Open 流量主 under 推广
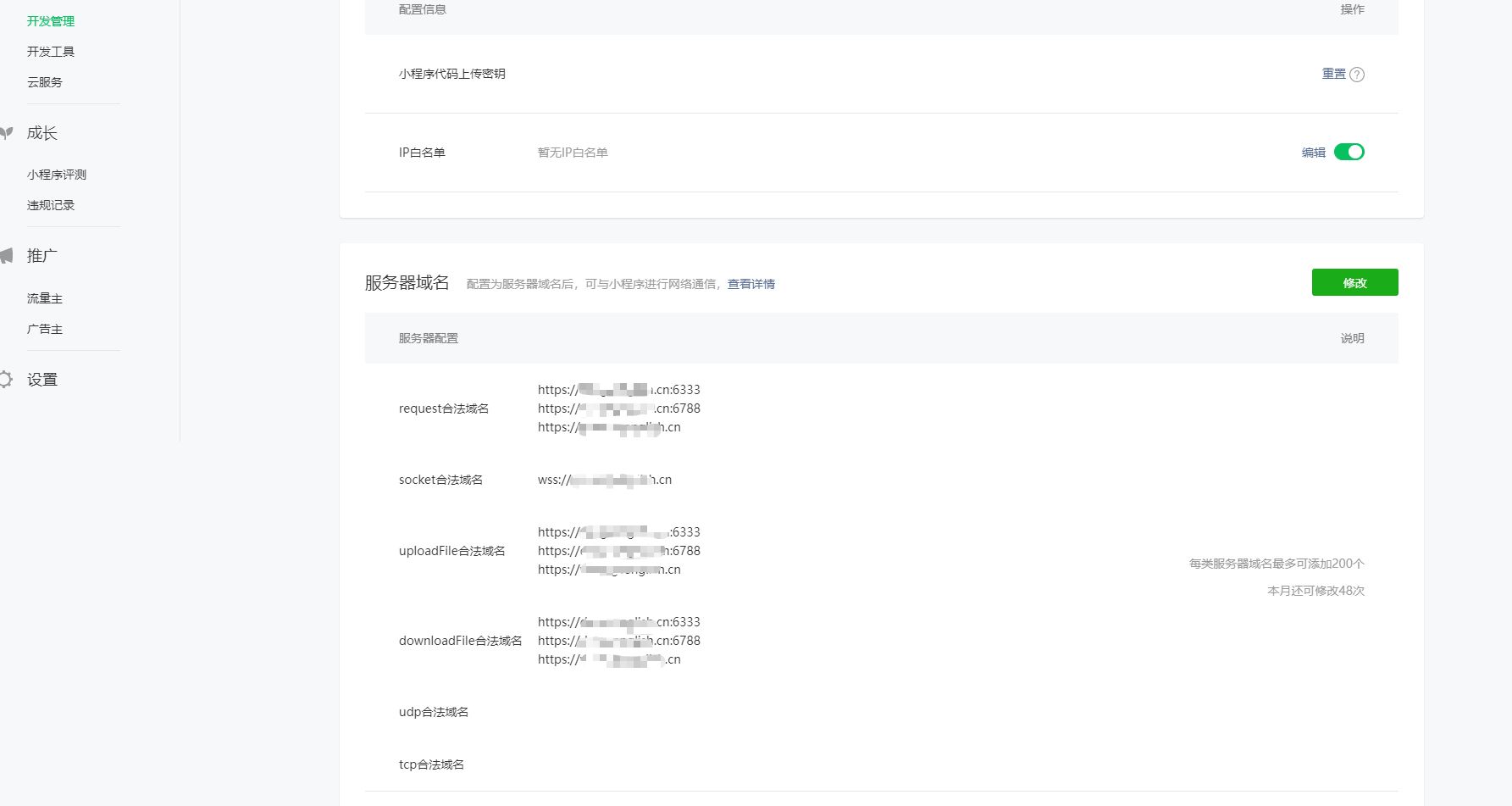1512x806 pixels. point(43,298)
